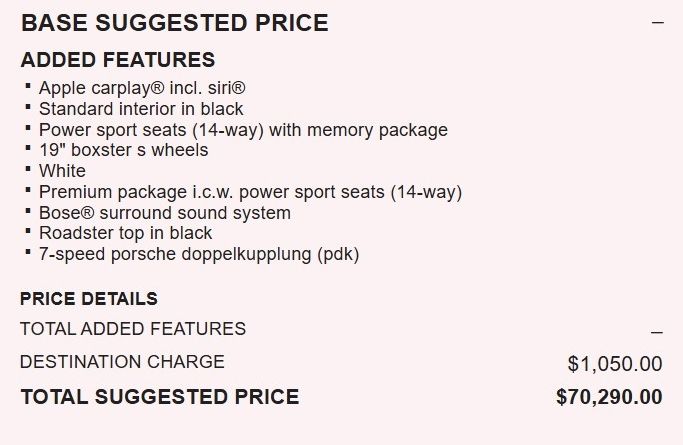Select the Apple carplay incl. siri feature
Viewport: 683px width, 445px height.
[142, 88]
